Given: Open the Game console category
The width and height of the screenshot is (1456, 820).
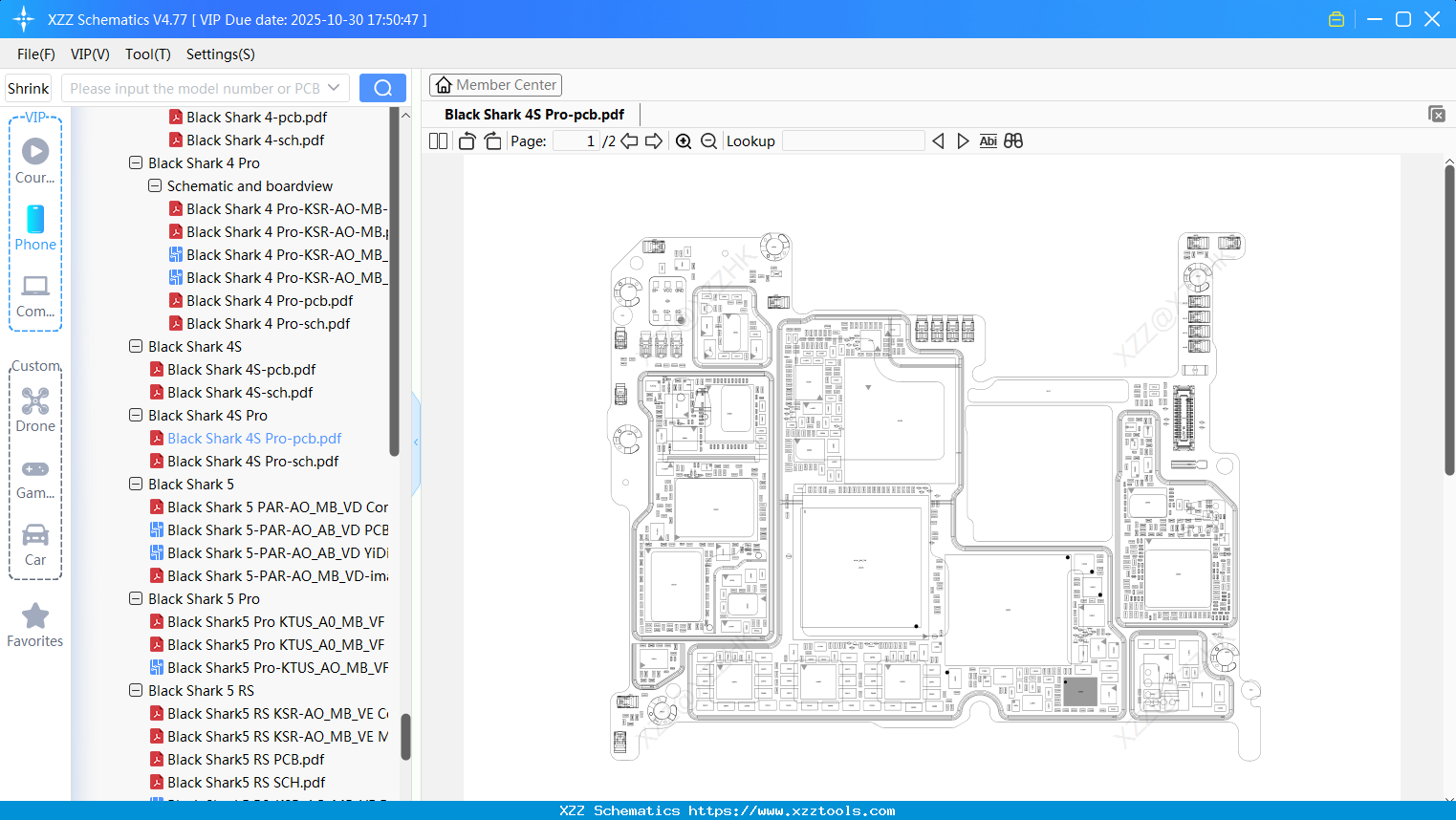Looking at the screenshot, I should [35, 478].
